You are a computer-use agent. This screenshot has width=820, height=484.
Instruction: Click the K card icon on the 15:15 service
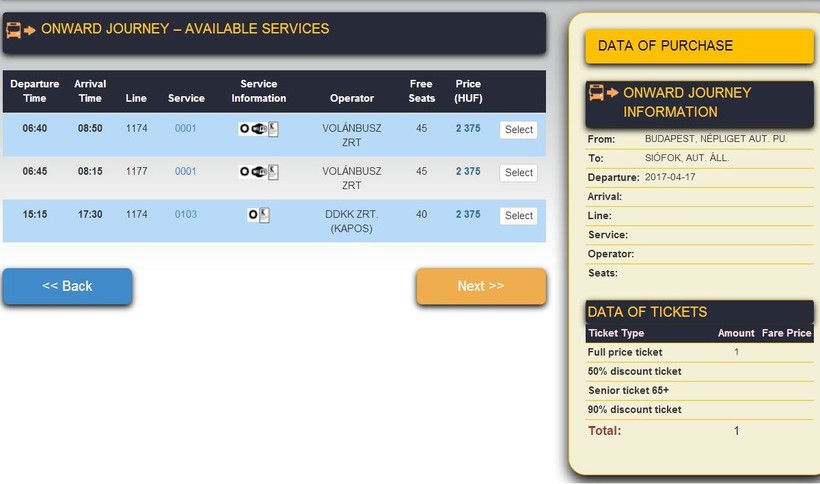point(264,214)
